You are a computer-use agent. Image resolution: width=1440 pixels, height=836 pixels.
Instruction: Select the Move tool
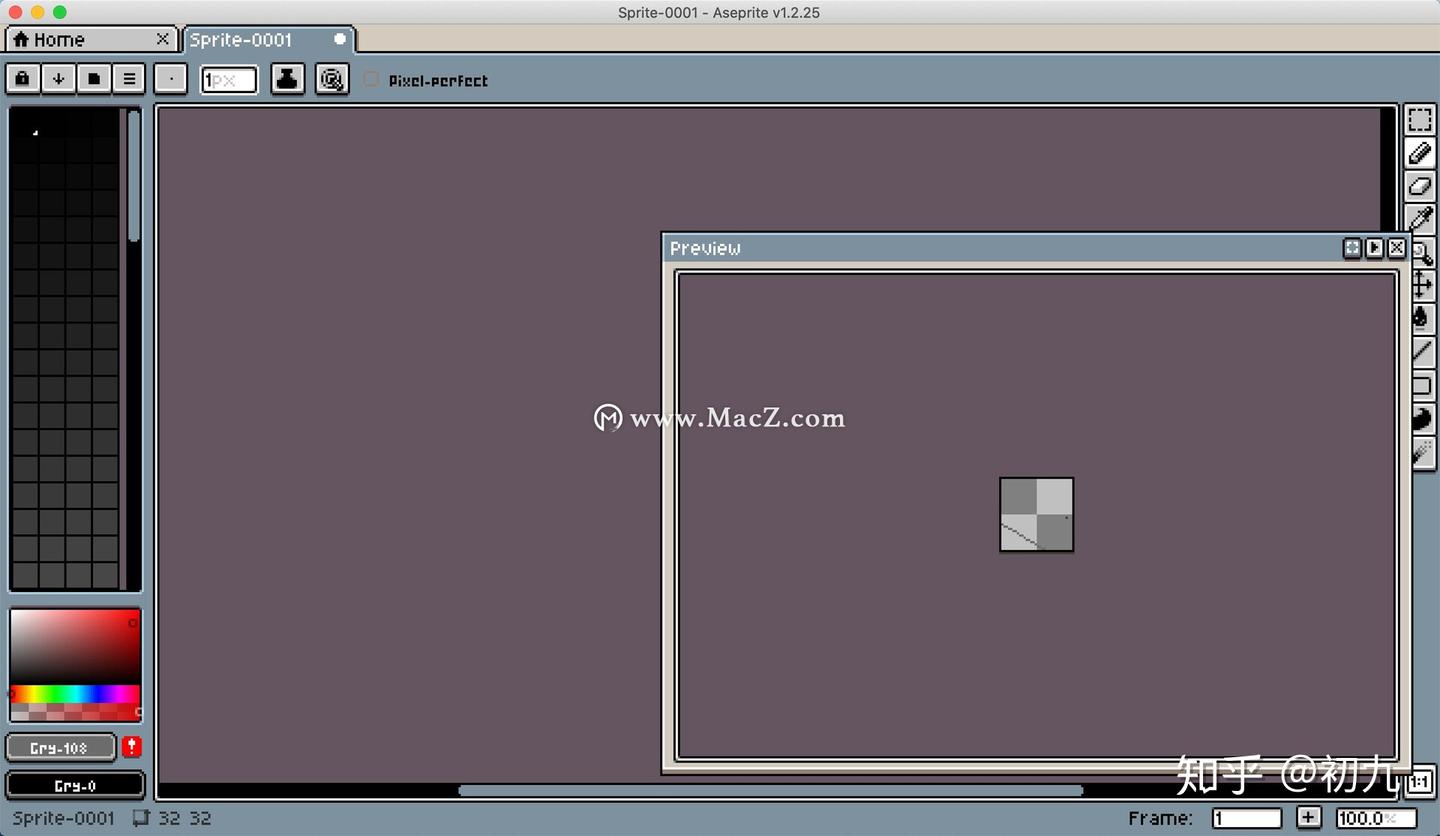coord(1422,285)
